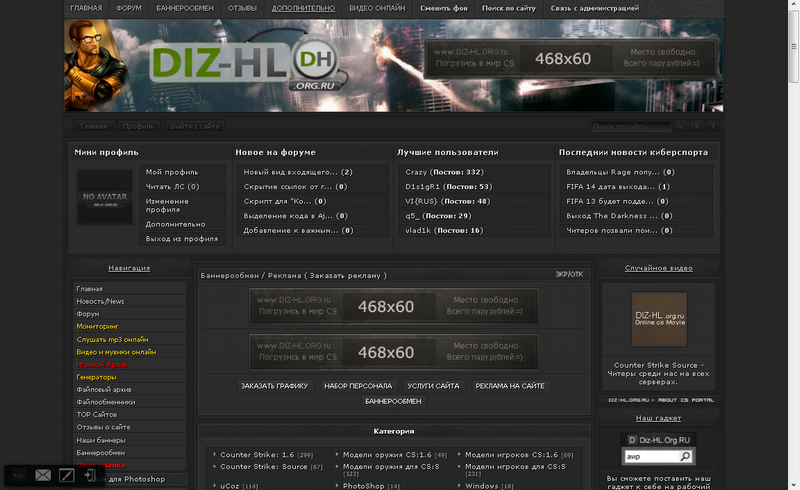Click the magnifier icon in the Diz-HL gadget
800x490 pixels.
tap(685, 456)
